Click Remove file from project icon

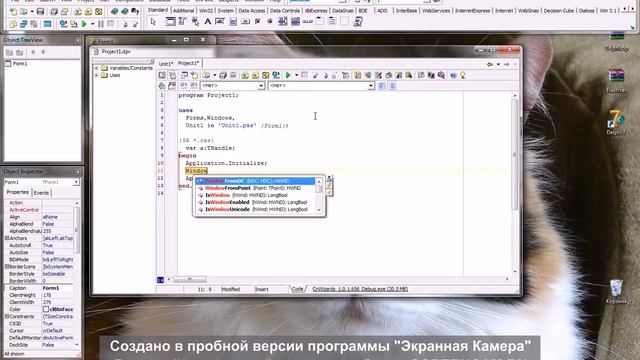click(88, 12)
